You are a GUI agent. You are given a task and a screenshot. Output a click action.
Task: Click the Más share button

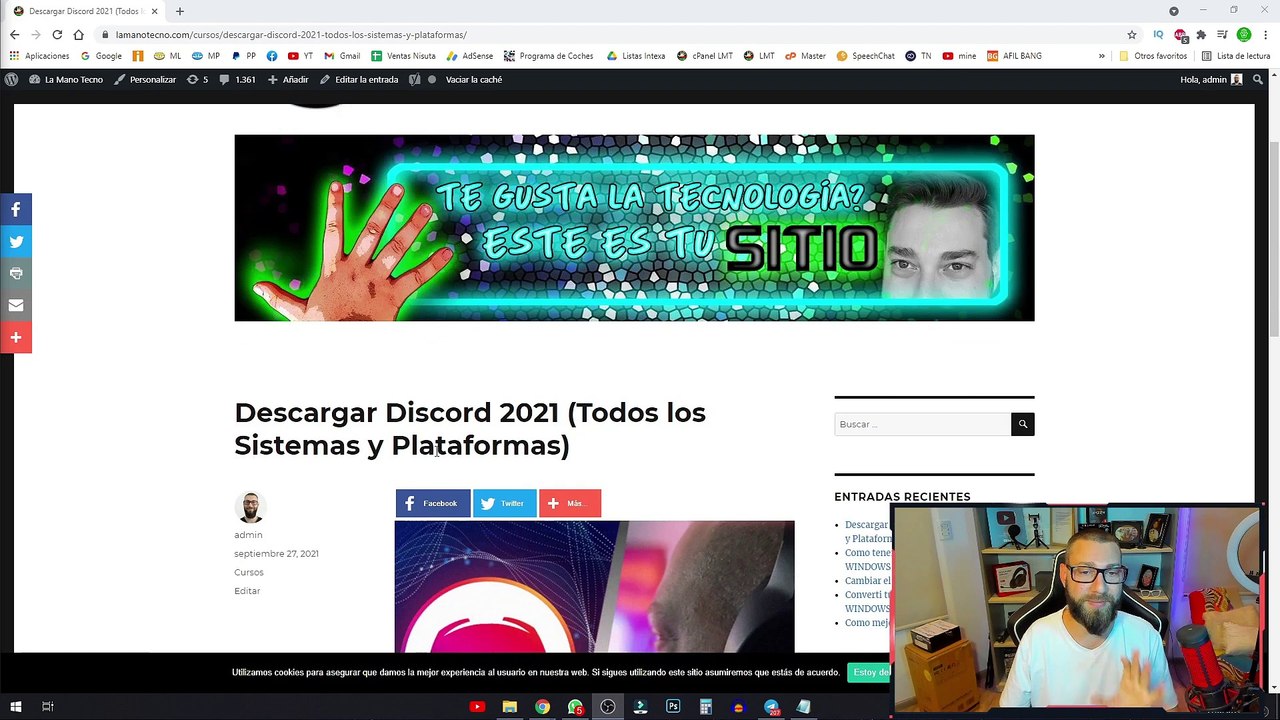click(x=570, y=504)
